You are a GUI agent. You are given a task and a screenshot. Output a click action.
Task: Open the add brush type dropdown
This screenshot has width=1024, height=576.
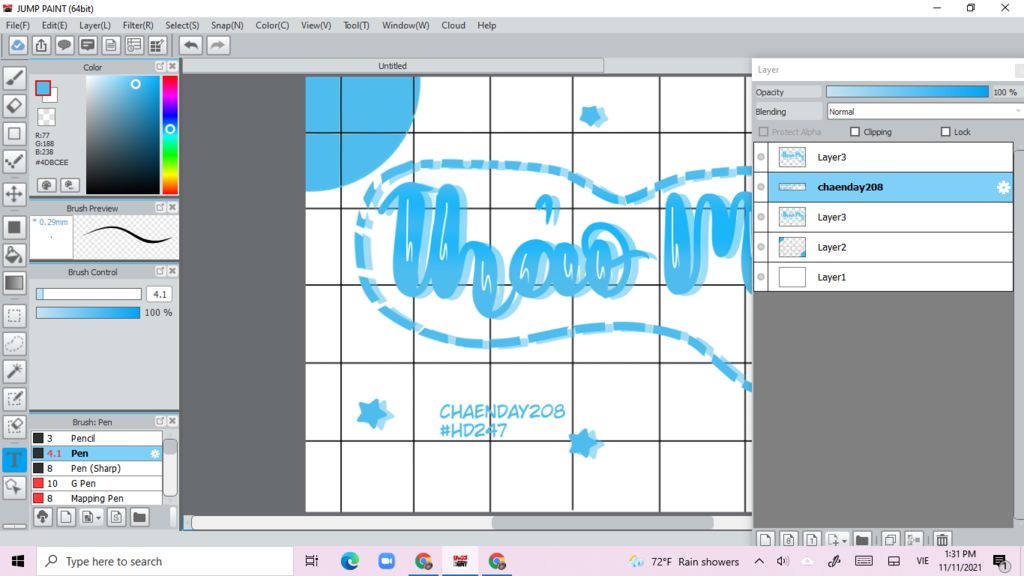click(x=99, y=518)
